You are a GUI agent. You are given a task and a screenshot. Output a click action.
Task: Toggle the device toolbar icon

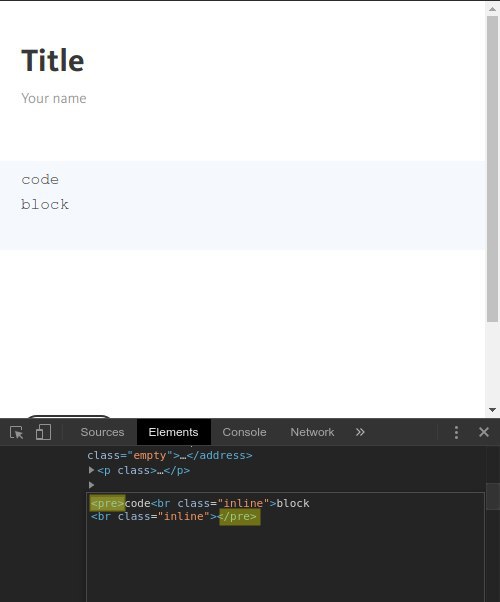(43, 432)
